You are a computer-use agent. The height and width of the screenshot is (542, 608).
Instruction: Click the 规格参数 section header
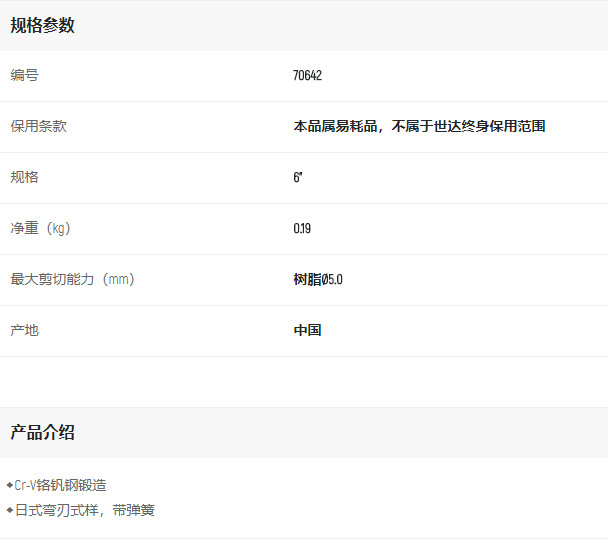[x=42, y=26]
